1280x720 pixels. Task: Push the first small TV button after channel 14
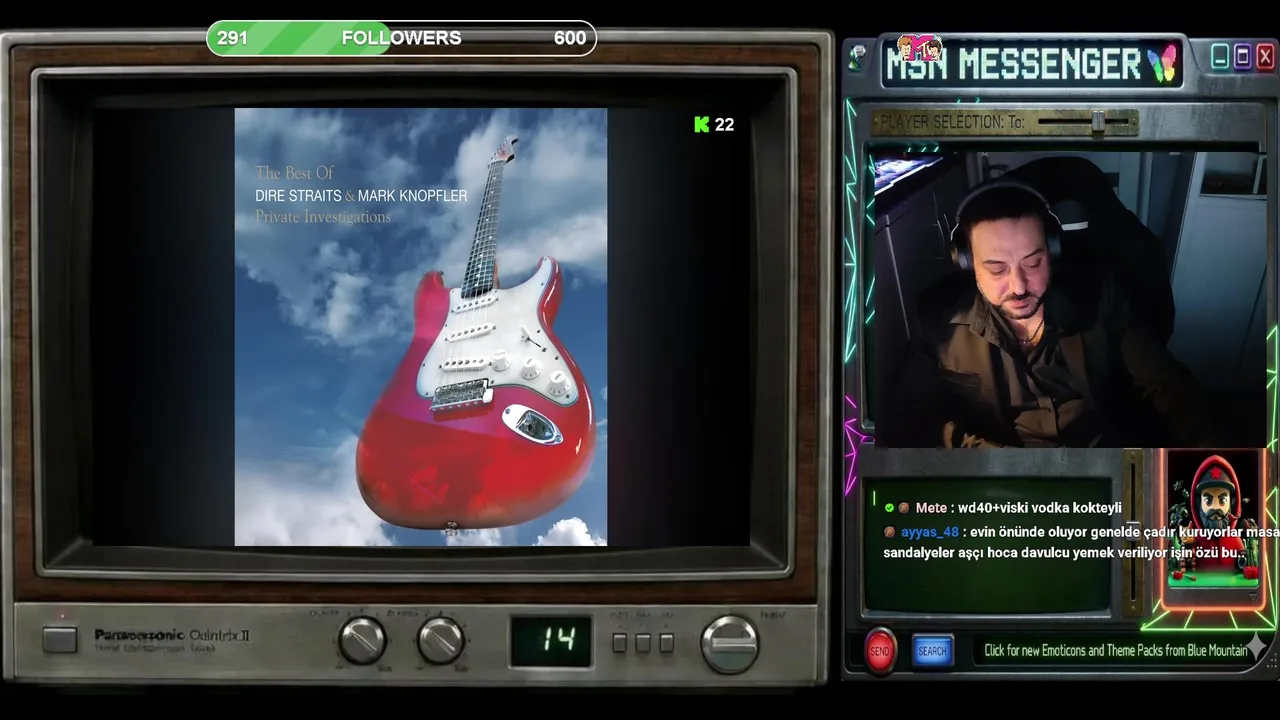coord(620,642)
